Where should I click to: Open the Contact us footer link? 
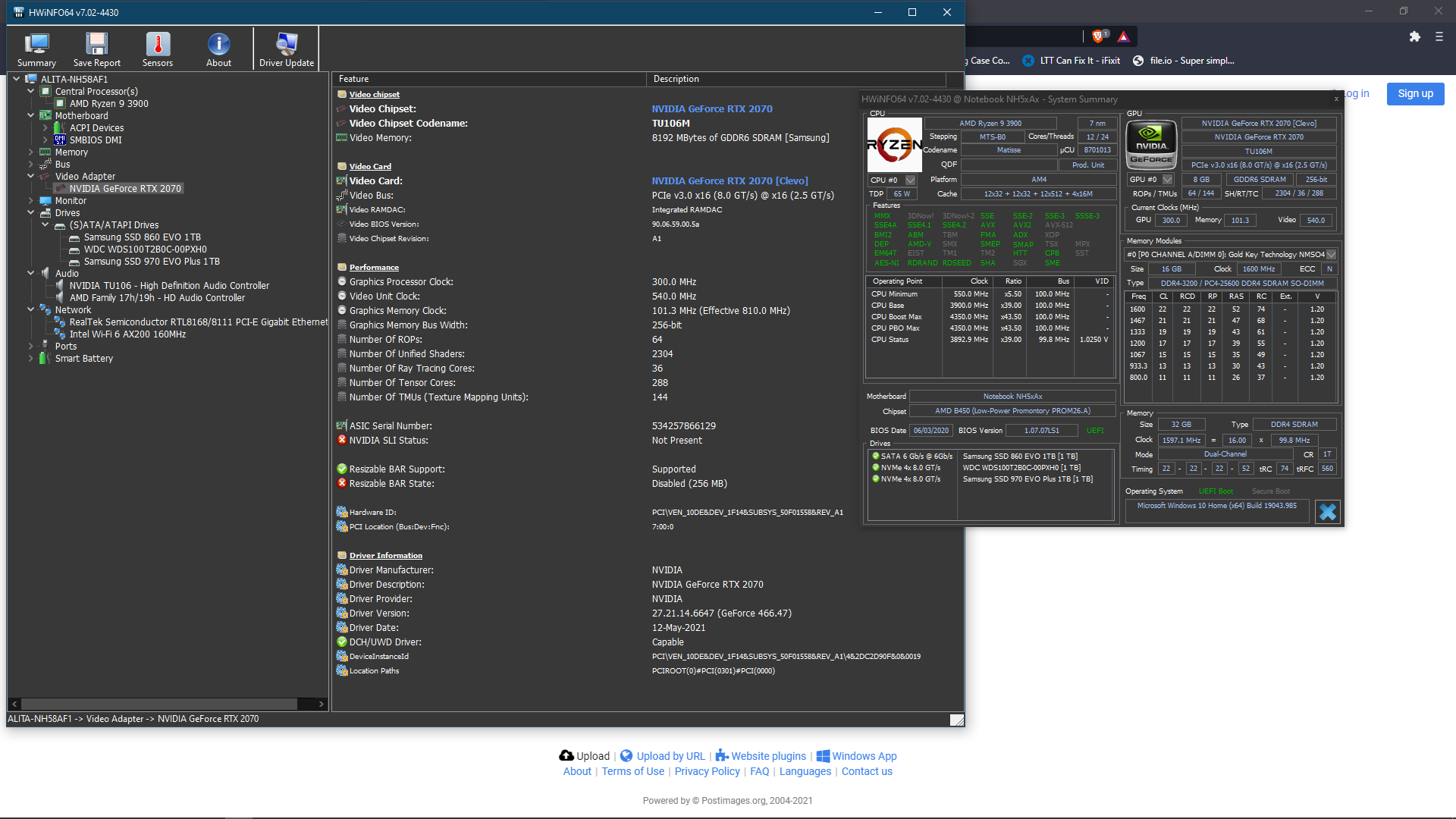tap(867, 771)
